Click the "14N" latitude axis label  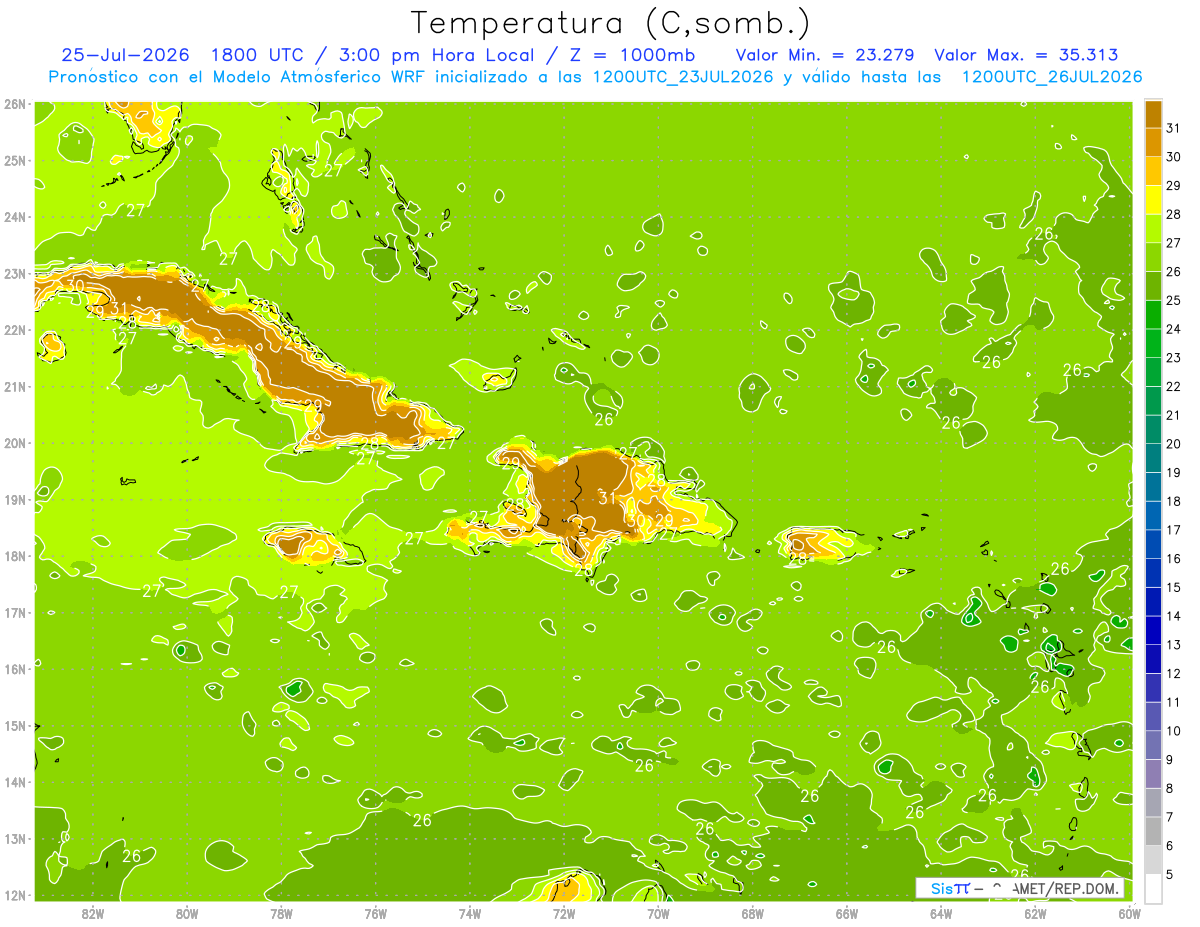pos(14,782)
